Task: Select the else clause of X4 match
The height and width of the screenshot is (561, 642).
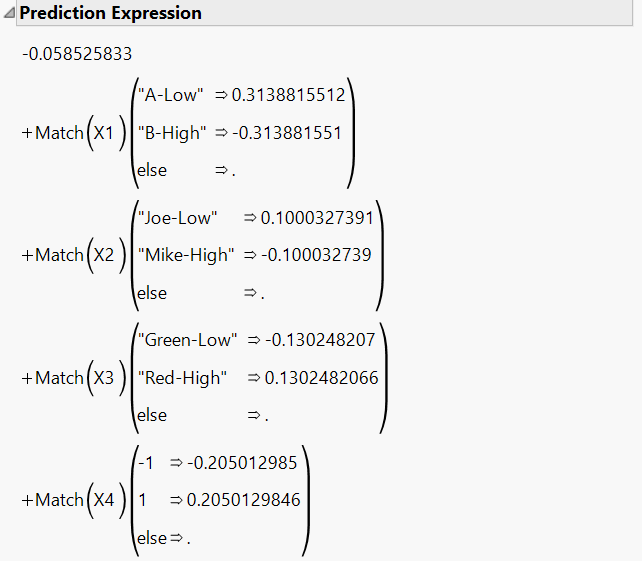Action: pyautogui.click(x=164, y=538)
